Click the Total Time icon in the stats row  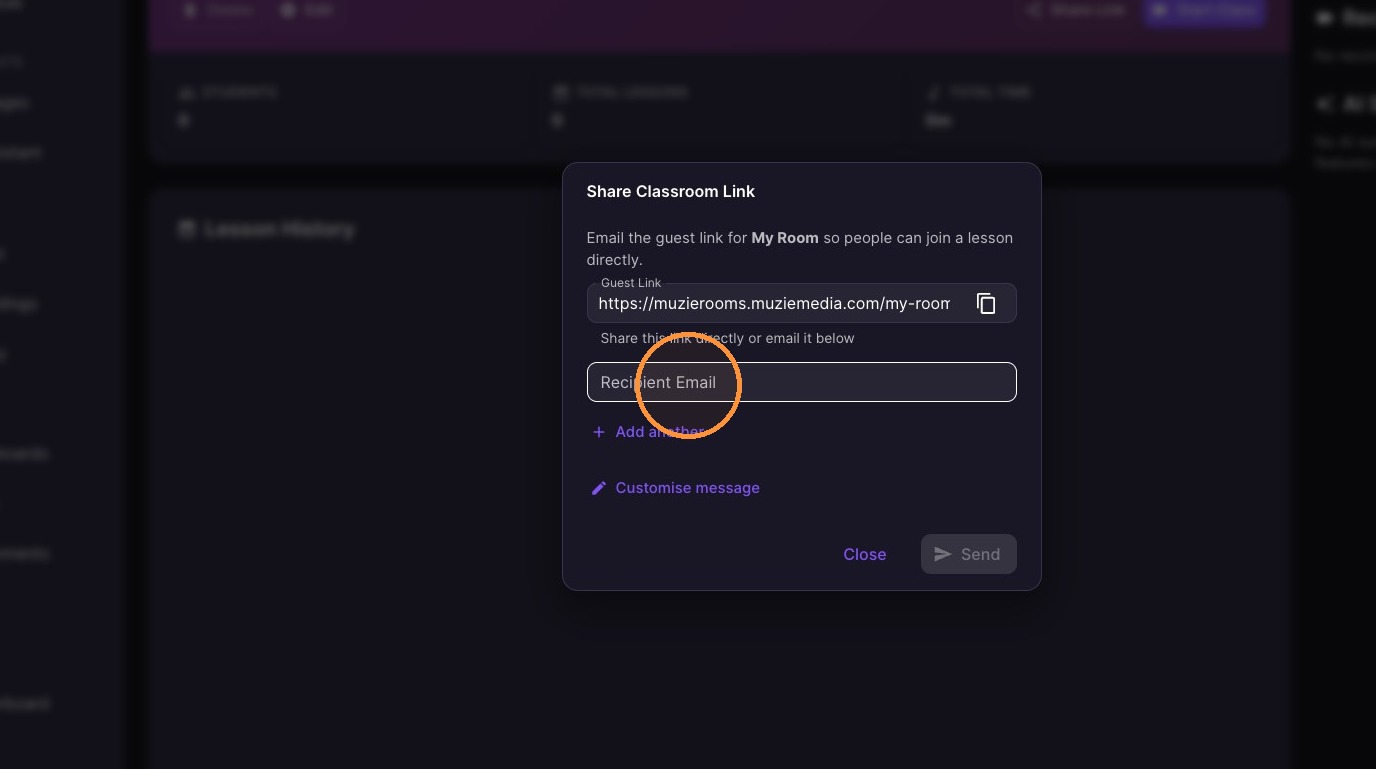click(x=936, y=92)
